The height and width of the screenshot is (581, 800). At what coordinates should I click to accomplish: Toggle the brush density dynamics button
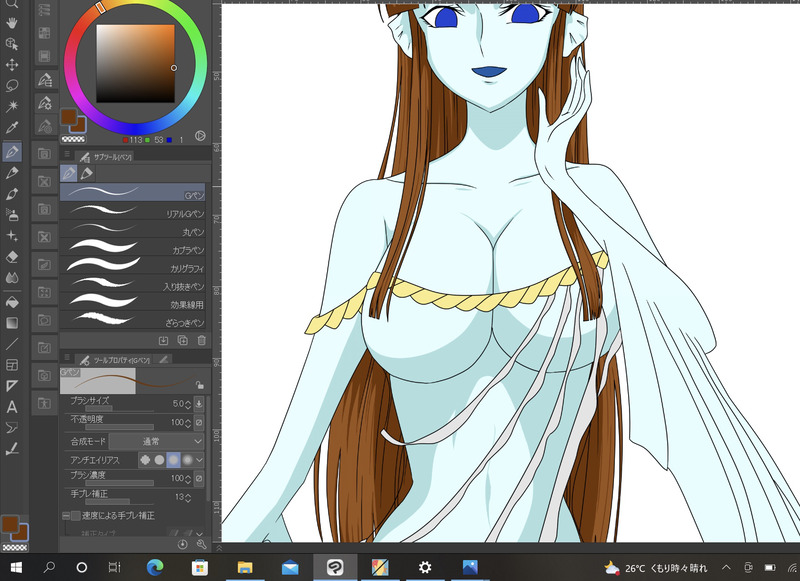click(x=199, y=478)
